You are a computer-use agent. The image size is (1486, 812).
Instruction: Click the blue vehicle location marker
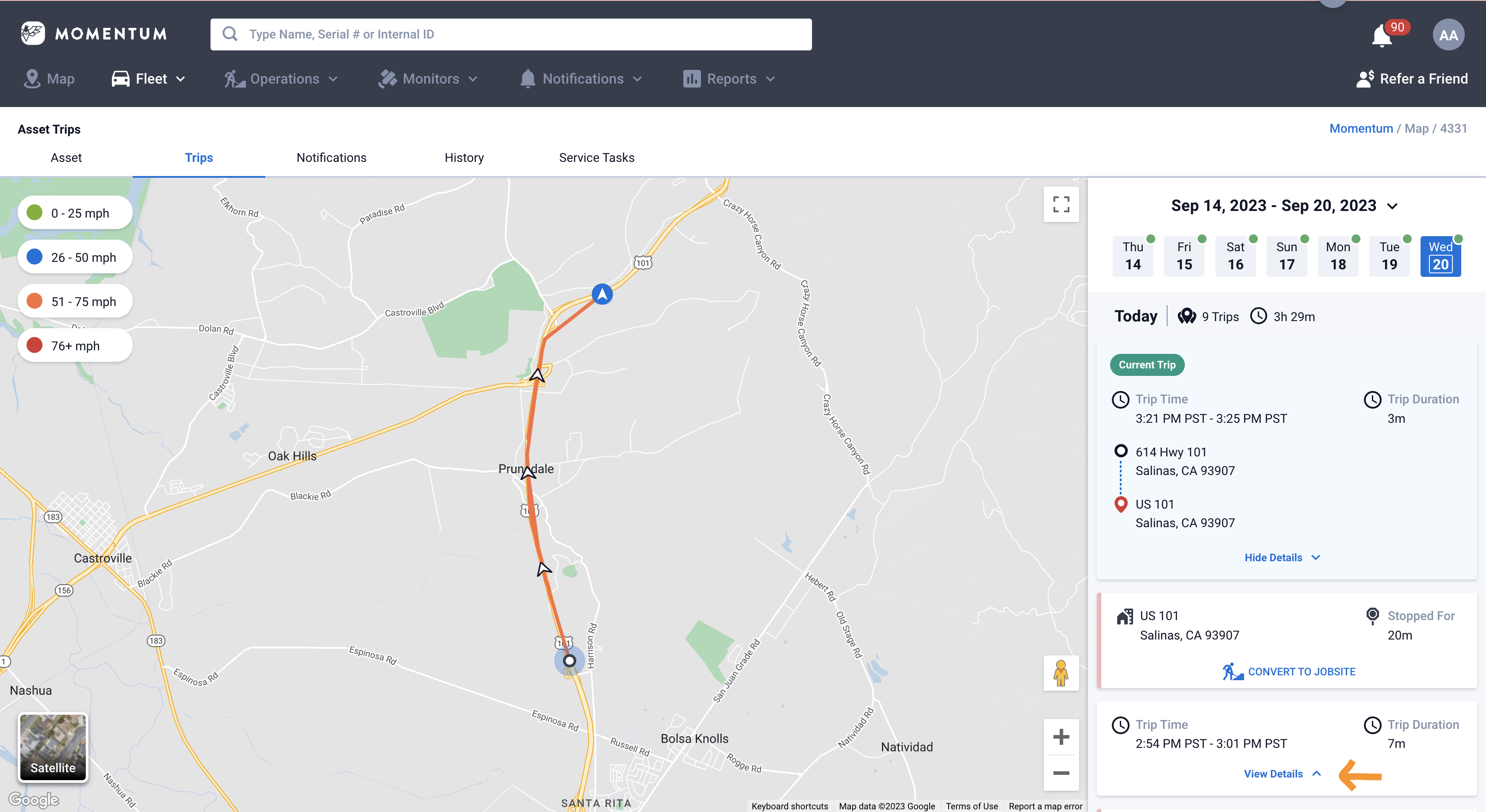pos(601,294)
